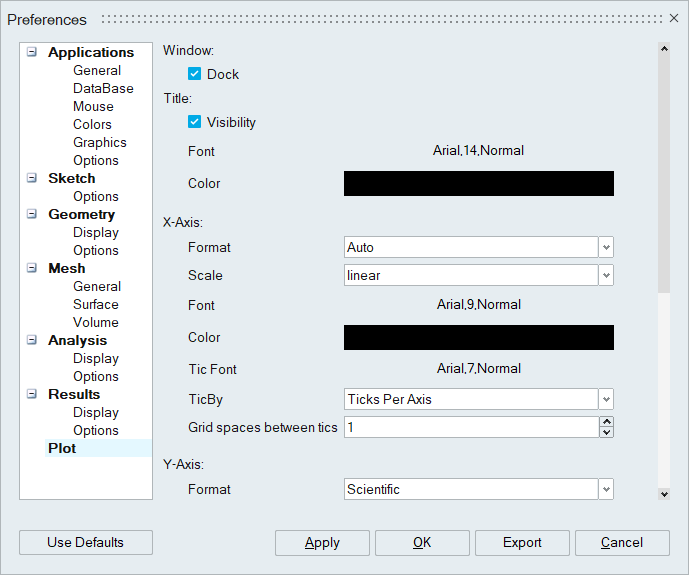Open the X-Axis Scale dropdown
This screenshot has height=575, width=689.
click(x=606, y=275)
